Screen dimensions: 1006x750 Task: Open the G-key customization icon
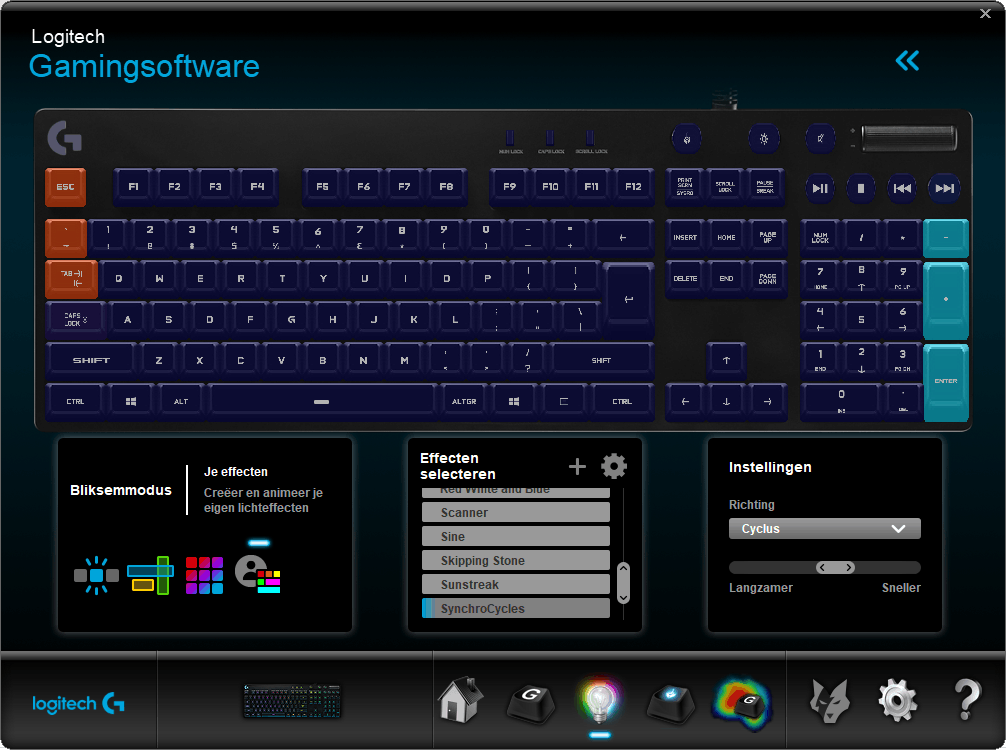click(531, 703)
